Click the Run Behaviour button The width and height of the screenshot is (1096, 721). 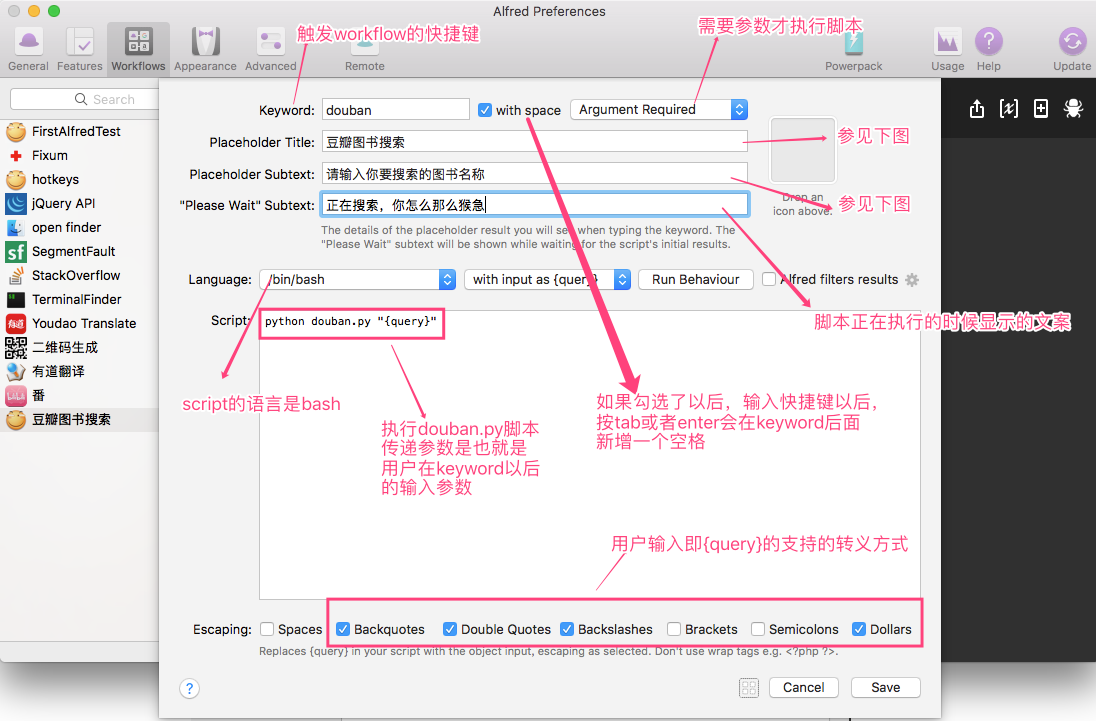tap(695, 279)
